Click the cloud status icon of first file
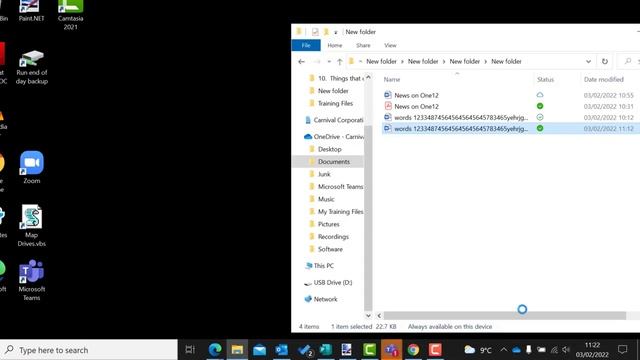 [540, 95]
